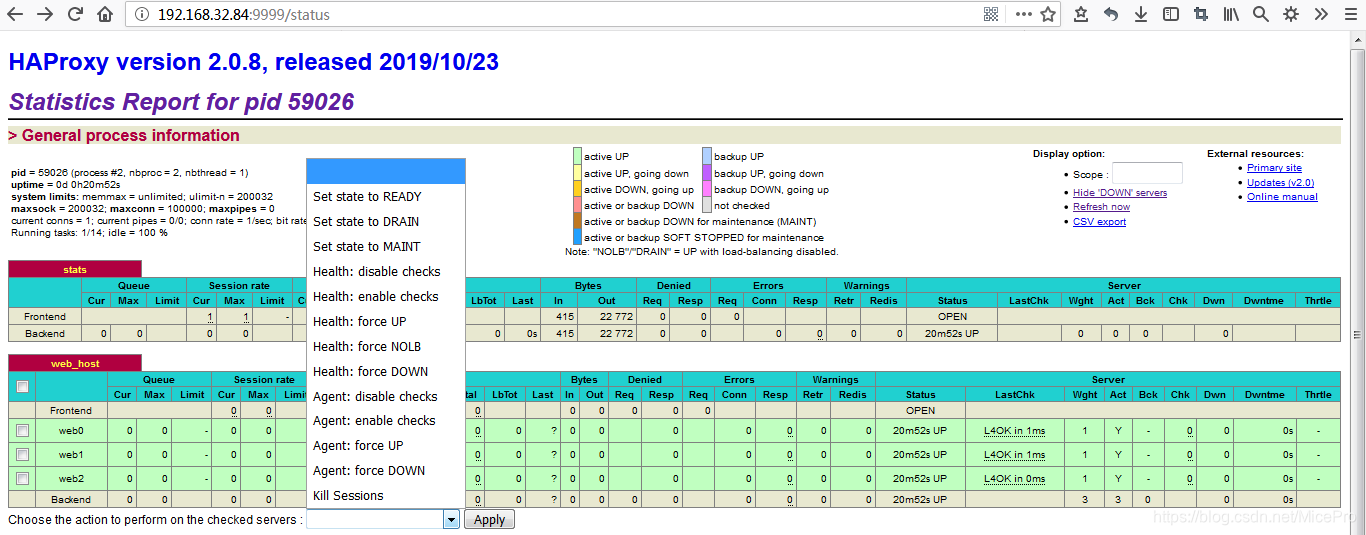1366x535 pixels.
Task: Take a screenshot with the crop icon
Action: tap(1201, 15)
